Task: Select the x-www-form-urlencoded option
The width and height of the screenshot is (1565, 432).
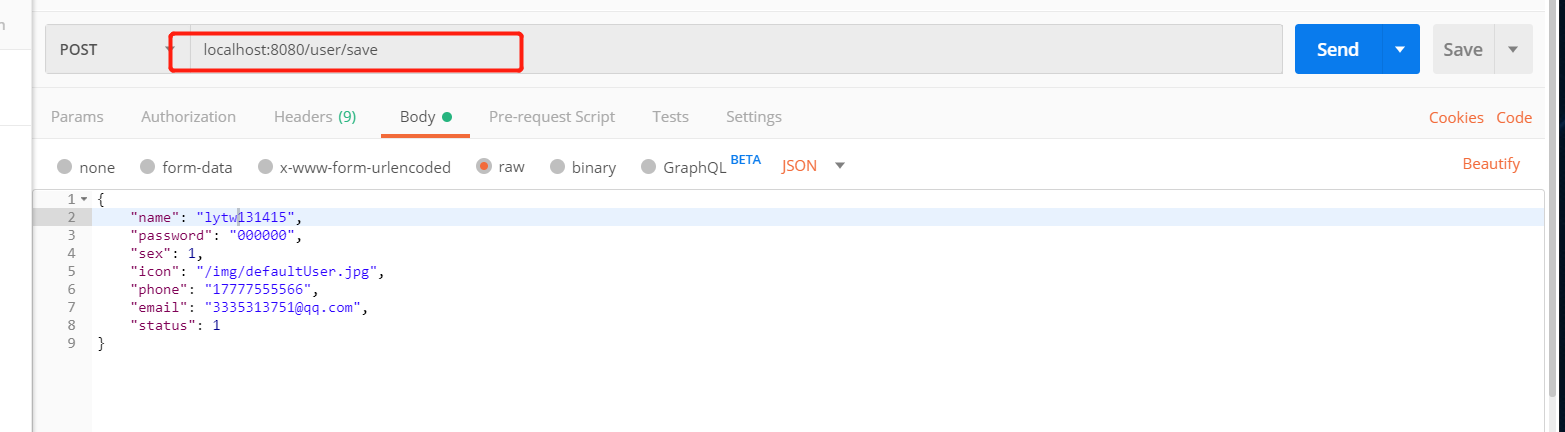Action: tap(266, 167)
